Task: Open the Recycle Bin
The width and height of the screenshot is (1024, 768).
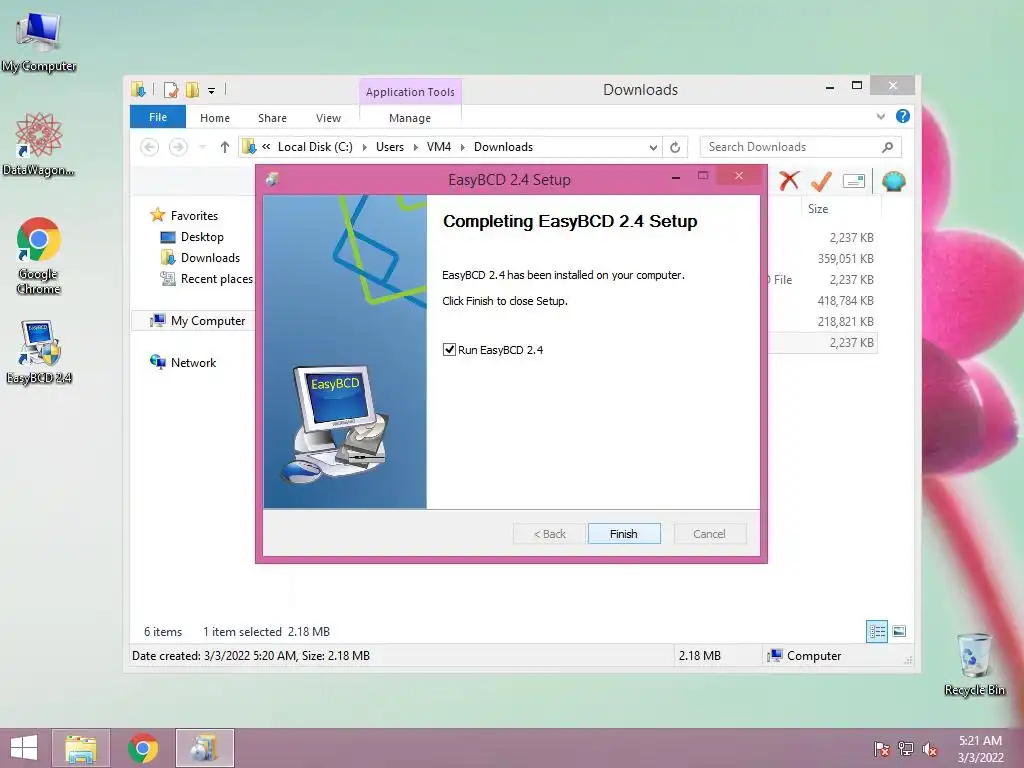Action: [974, 664]
